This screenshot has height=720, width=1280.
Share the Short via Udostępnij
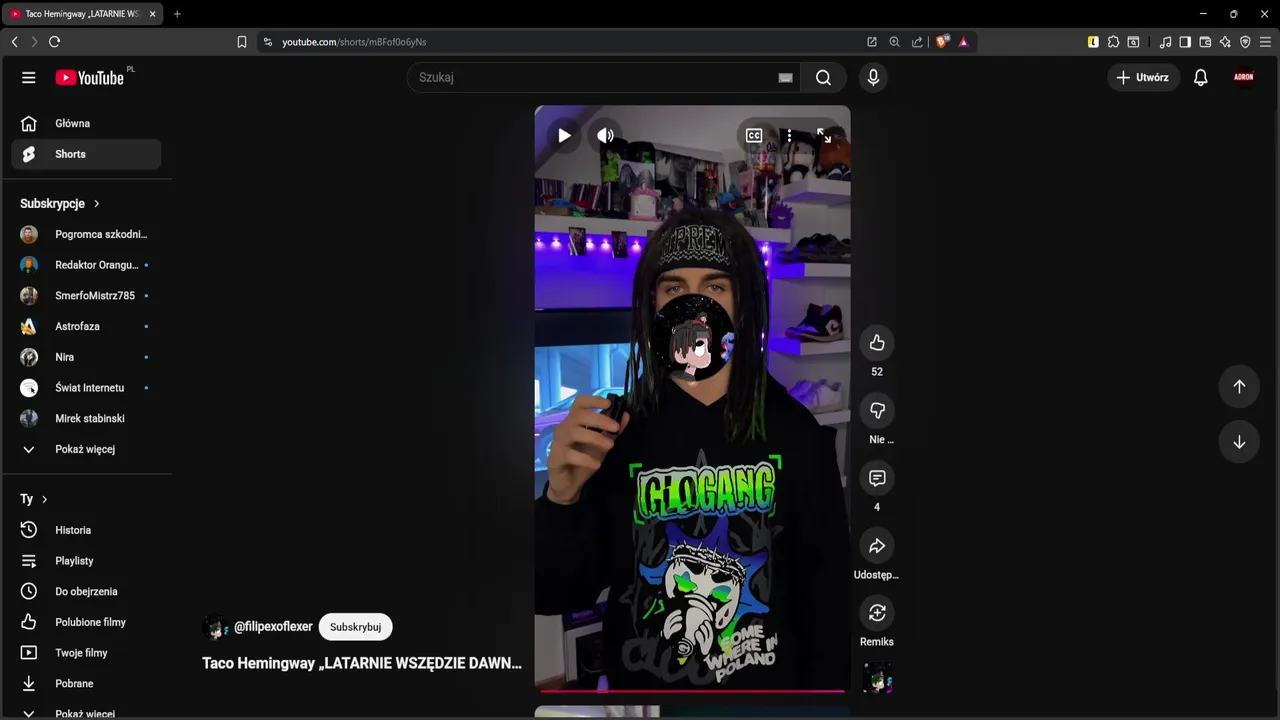(x=877, y=546)
